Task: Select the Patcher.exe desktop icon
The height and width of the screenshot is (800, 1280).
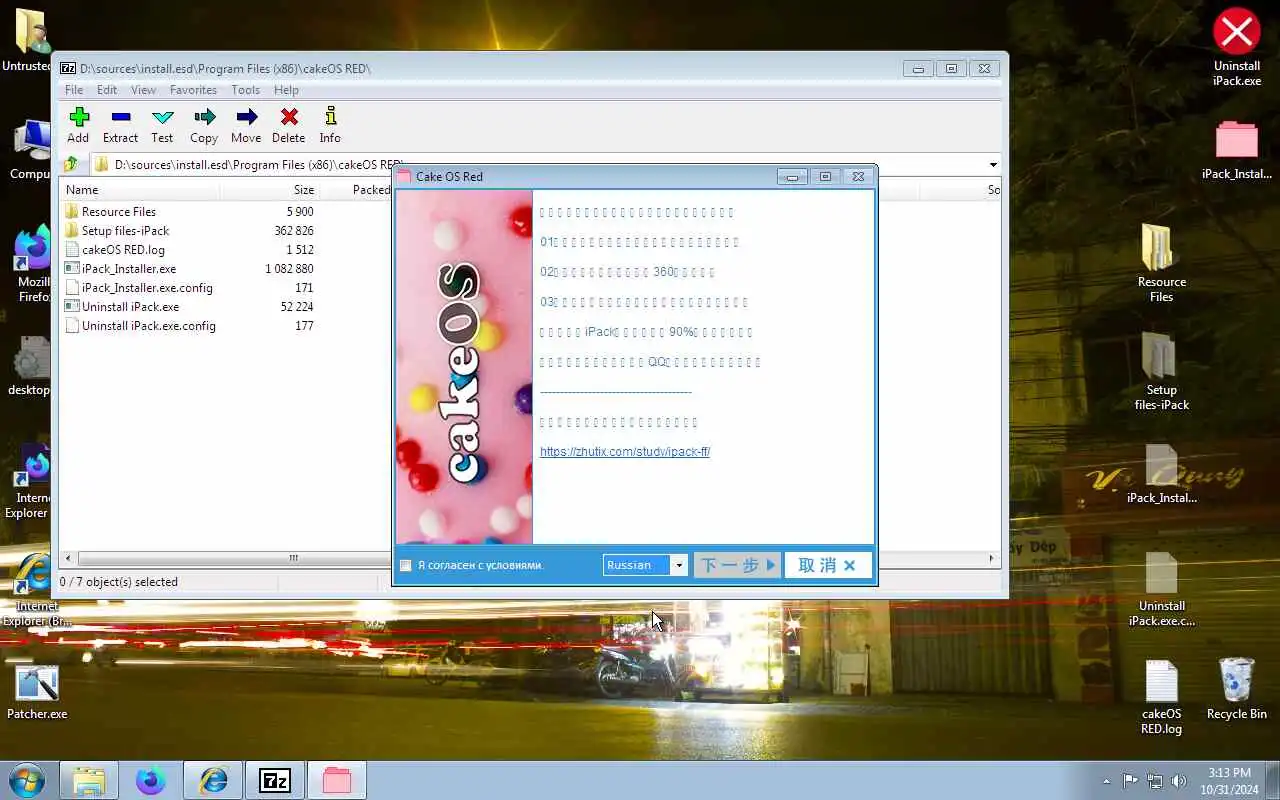Action: pyautogui.click(x=37, y=692)
